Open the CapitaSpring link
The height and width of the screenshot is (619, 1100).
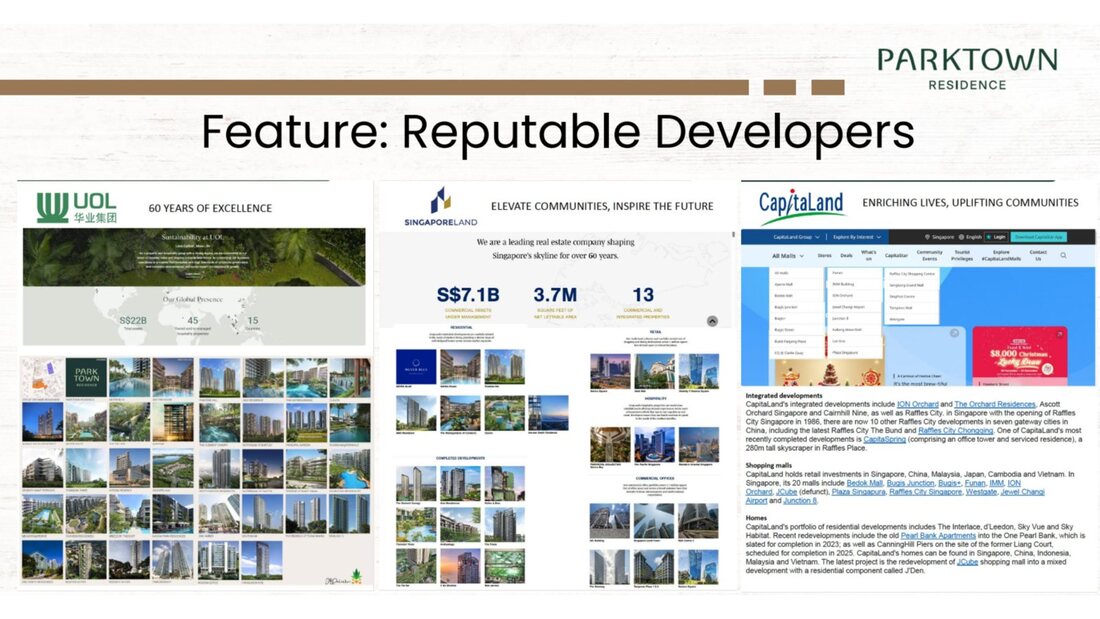885,439
